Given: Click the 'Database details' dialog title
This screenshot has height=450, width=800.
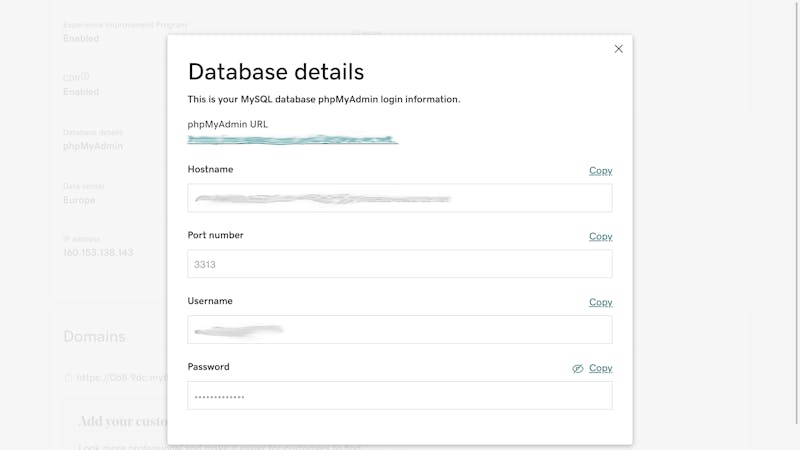Looking at the screenshot, I should coord(276,72).
